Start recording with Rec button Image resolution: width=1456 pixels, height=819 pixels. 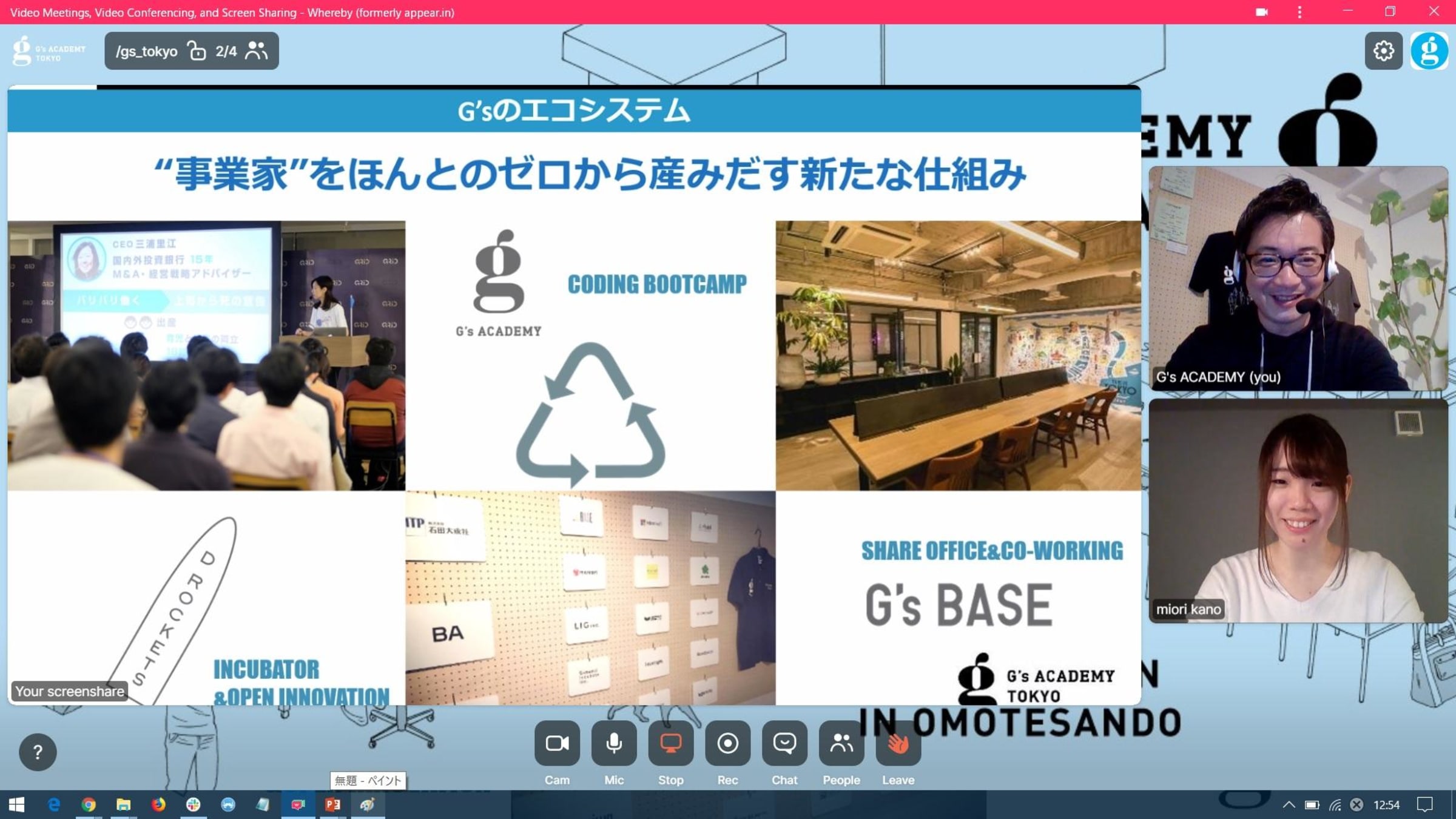(727, 743)
